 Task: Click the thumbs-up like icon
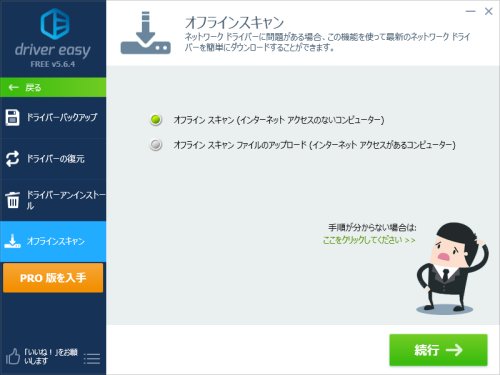pos(13,356)
